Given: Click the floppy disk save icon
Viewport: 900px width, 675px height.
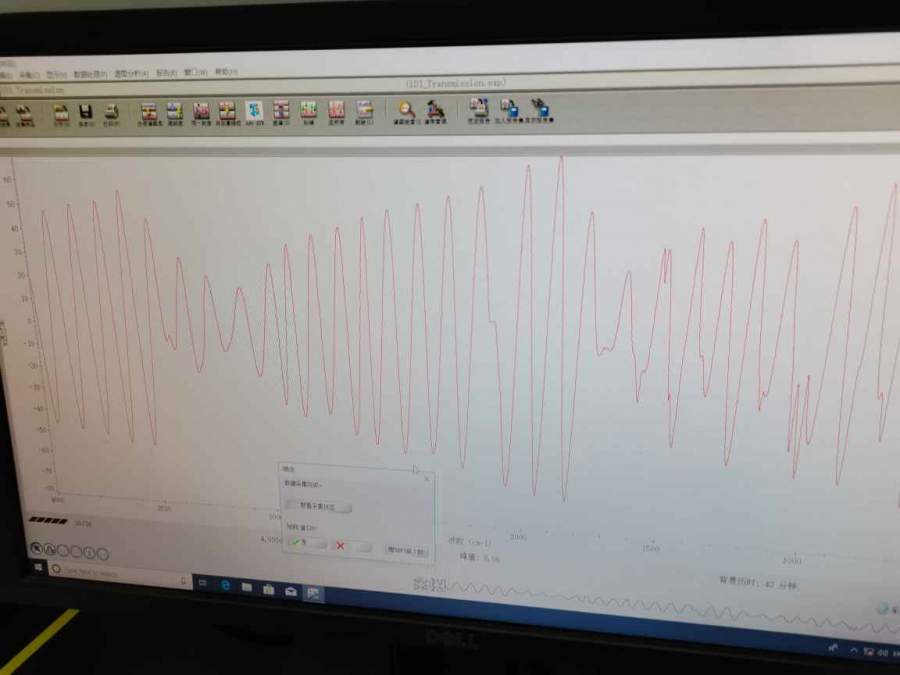Looking at the screenshot, I should tap(86, 113).
